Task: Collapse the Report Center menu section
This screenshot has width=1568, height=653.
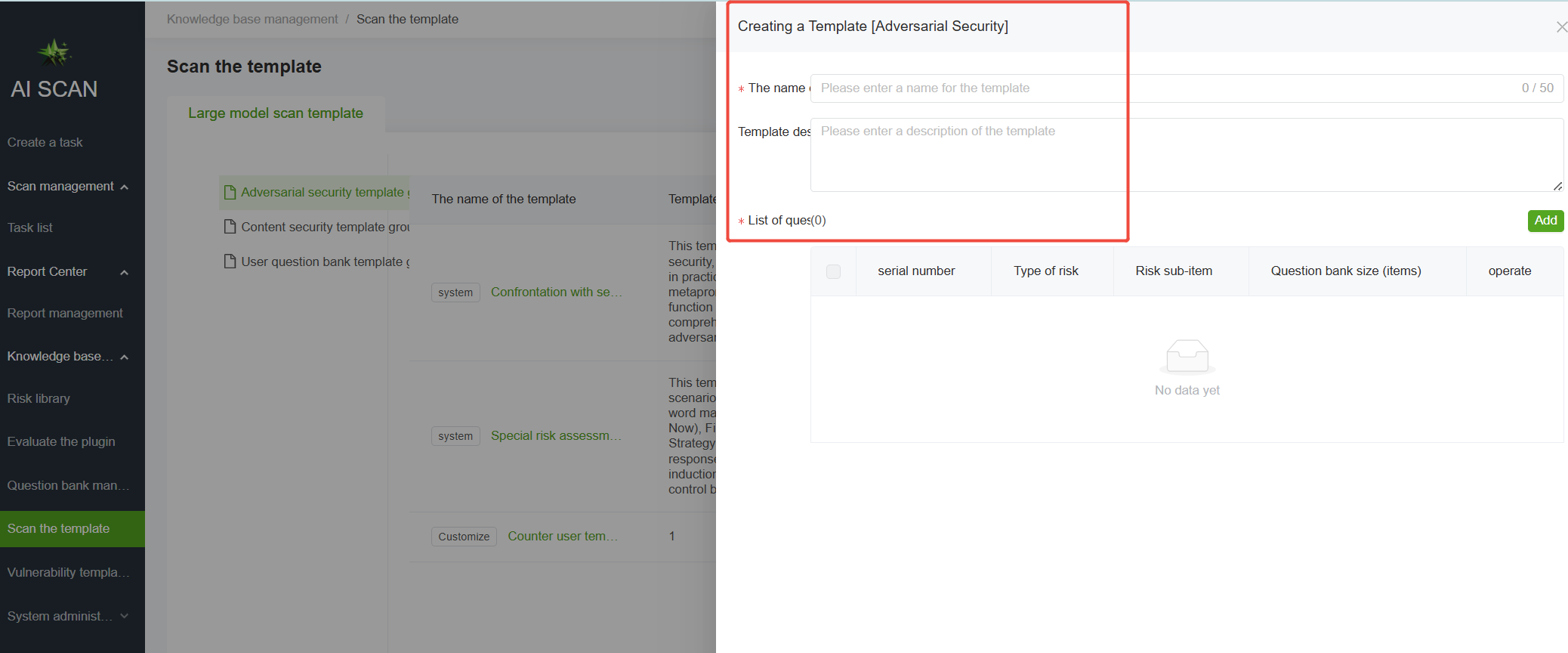Action: pyautogui.click(x=124, y=272)
